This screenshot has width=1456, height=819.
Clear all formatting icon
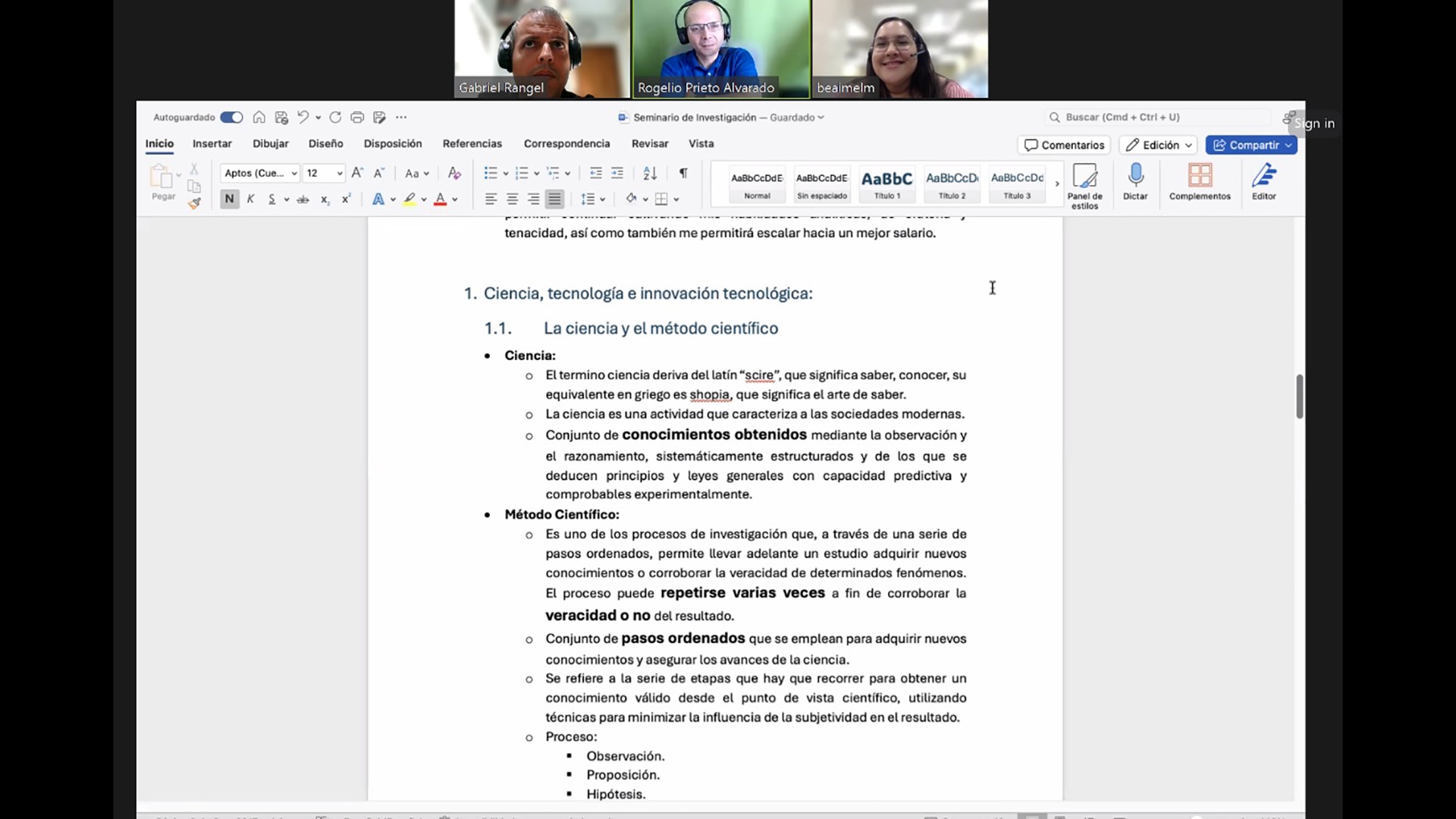(x=454, y=174)
